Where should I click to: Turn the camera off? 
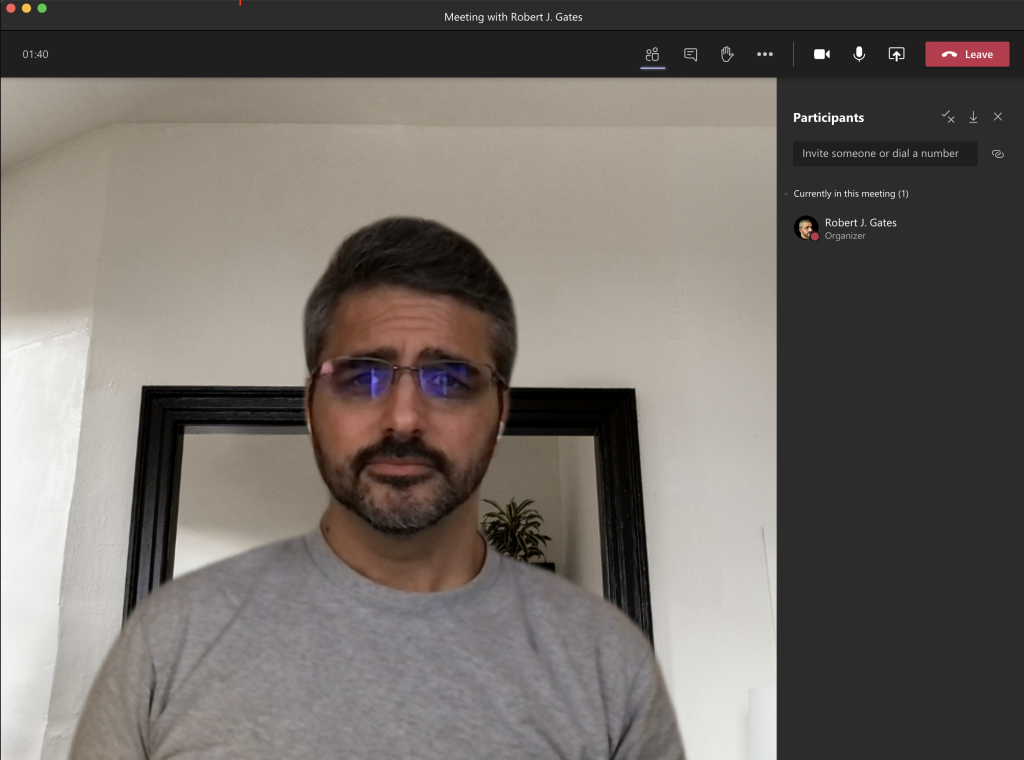coord(822,54)
